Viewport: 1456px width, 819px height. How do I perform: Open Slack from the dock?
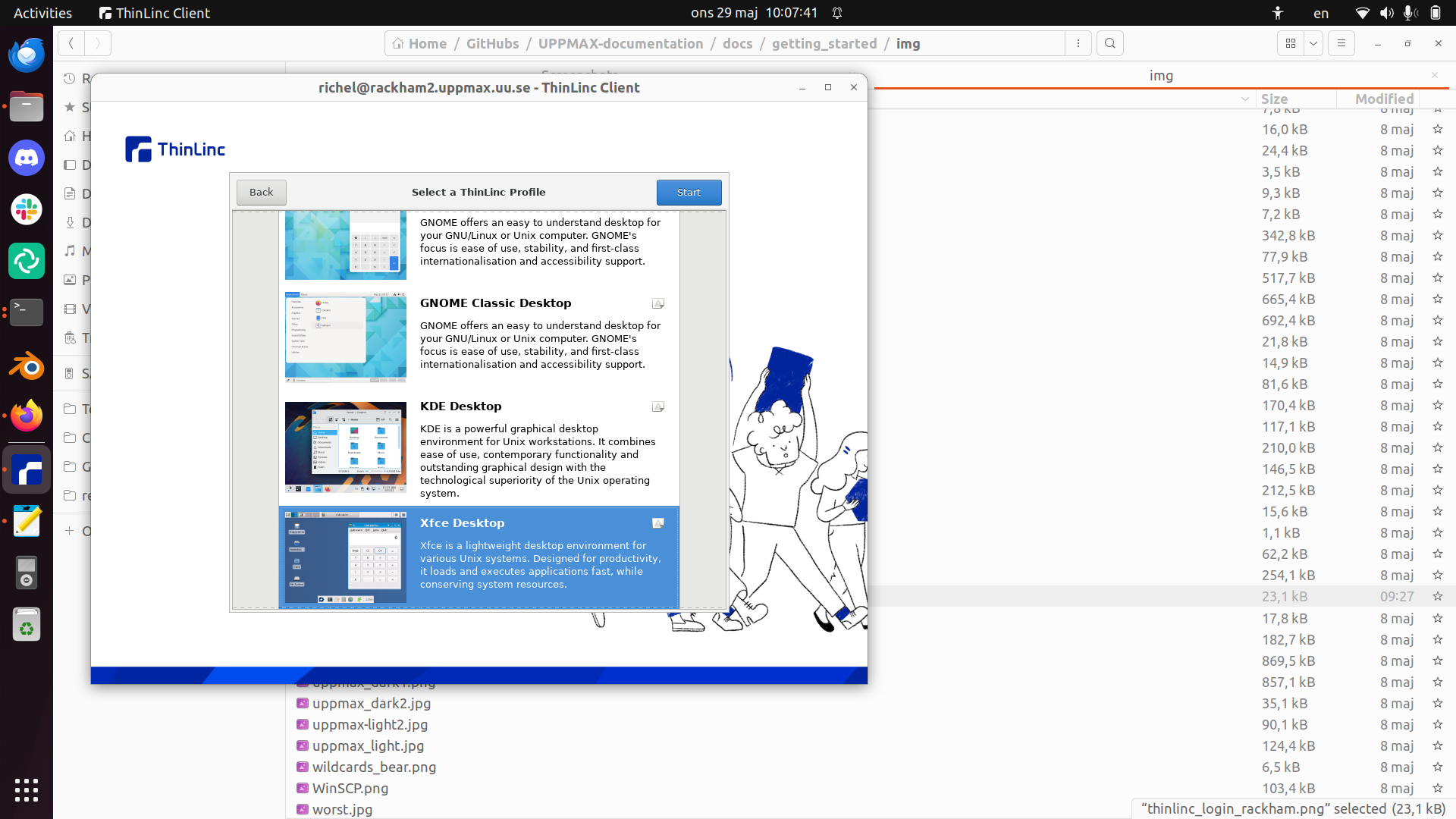pos(27,210)
